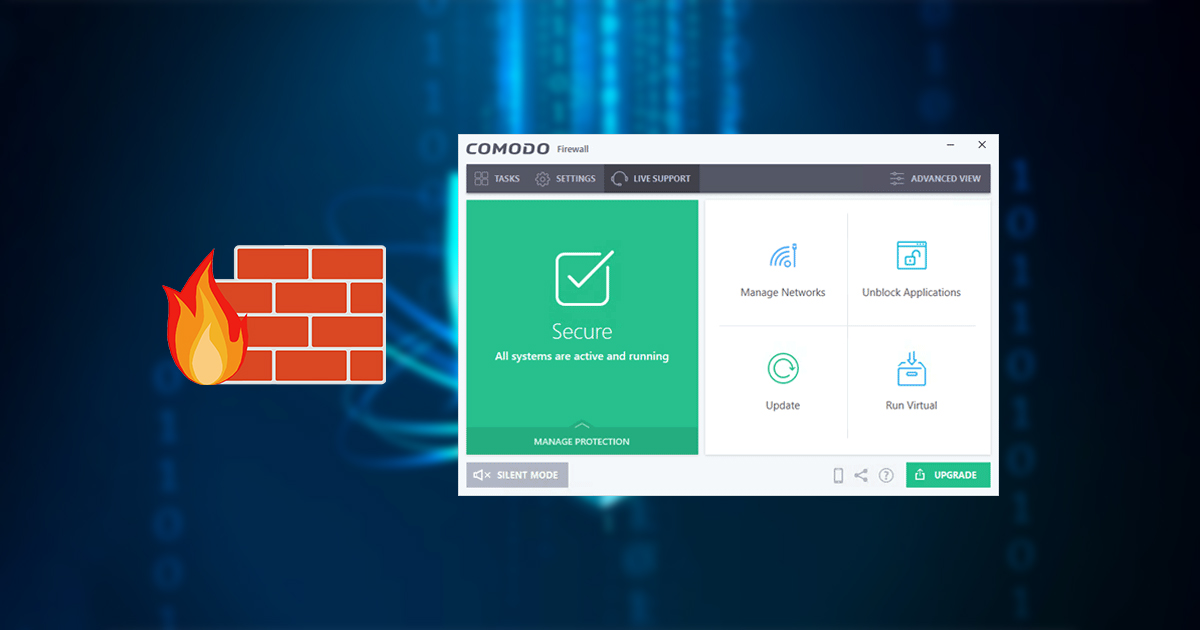Click the muted speaker icon

point(482,475)
